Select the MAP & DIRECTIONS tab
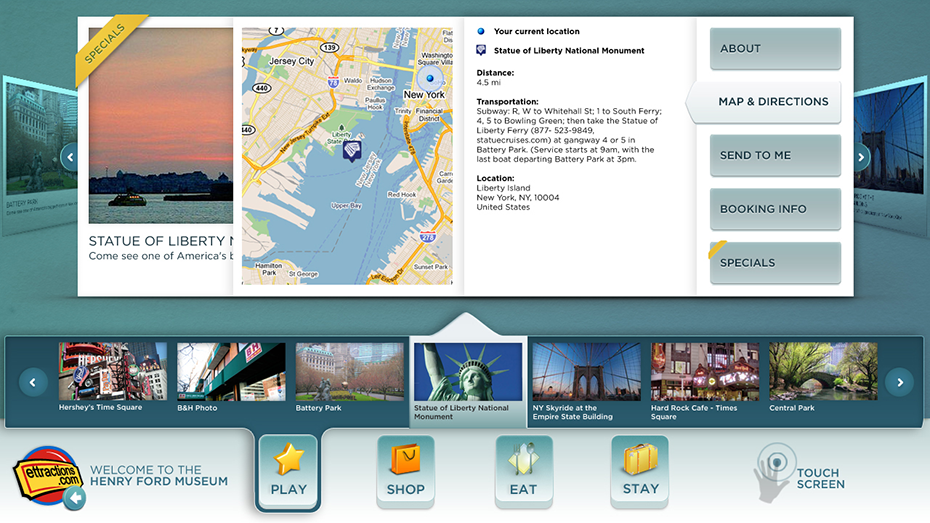Image resolution: width=930 pixels, height=523 pixels. pyautogui.click(x=766, y=102)
